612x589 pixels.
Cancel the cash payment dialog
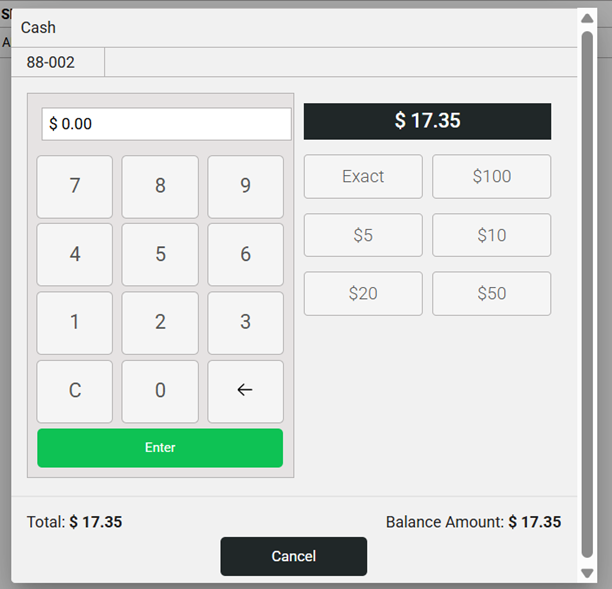(x=293, y=556)
